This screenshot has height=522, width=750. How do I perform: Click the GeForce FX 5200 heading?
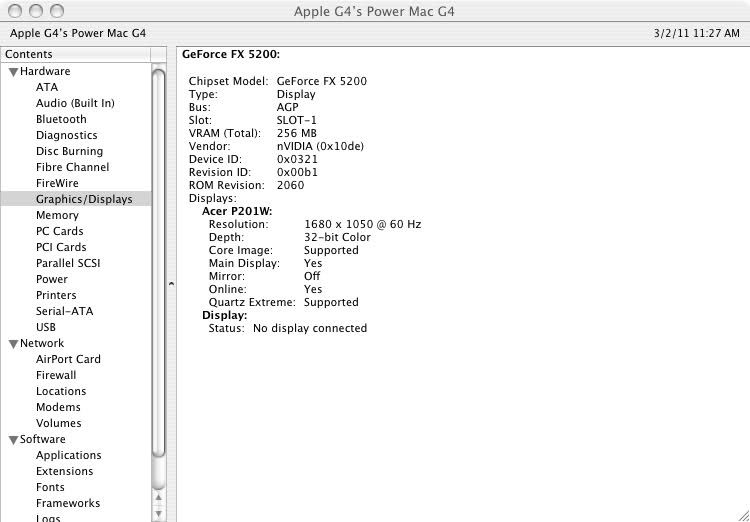pos(231,55)
